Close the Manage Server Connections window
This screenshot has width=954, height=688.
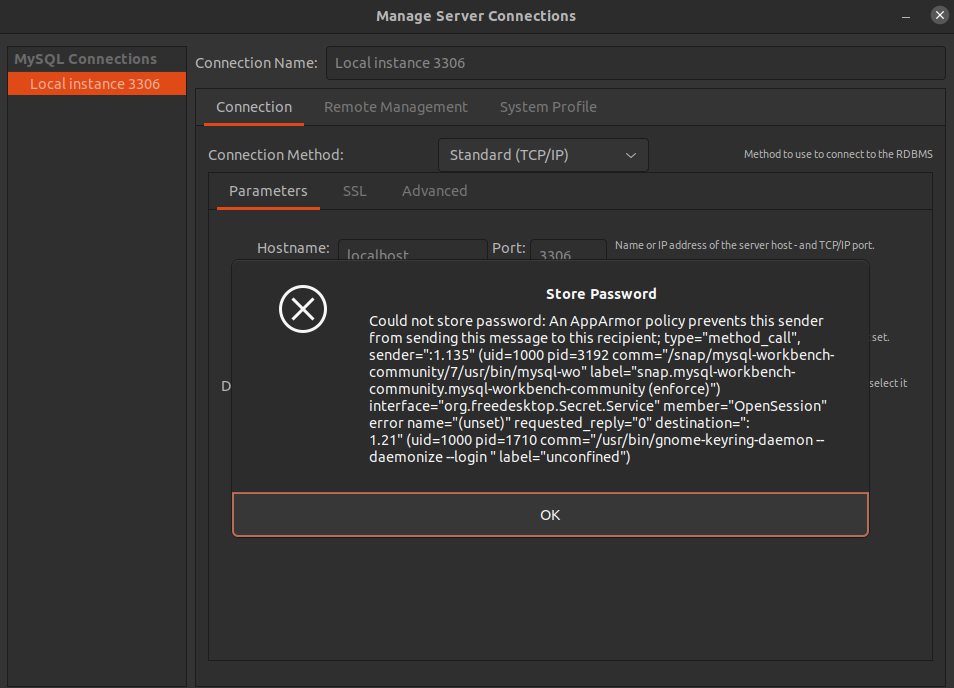(938, 15)
